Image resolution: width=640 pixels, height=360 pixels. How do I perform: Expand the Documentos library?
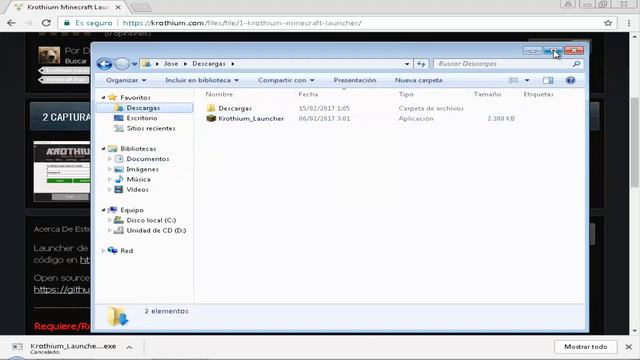coord(109,159)
